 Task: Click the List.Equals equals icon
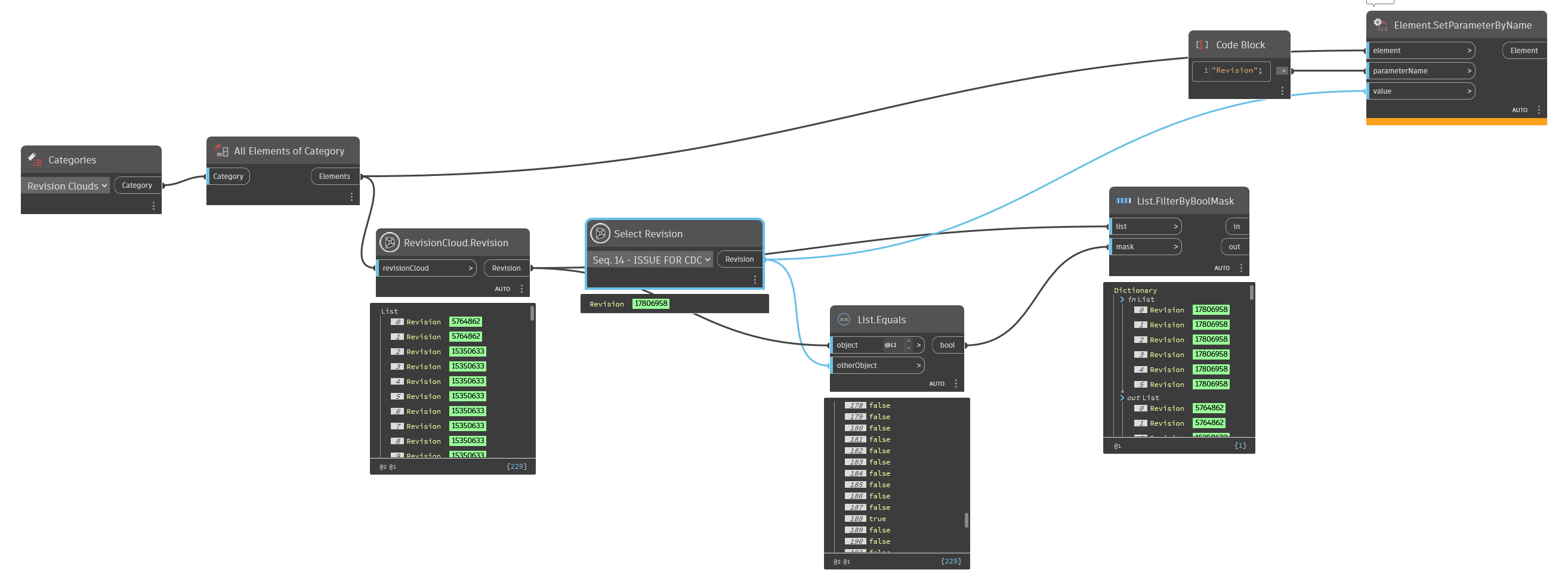(x=844, y=319)
